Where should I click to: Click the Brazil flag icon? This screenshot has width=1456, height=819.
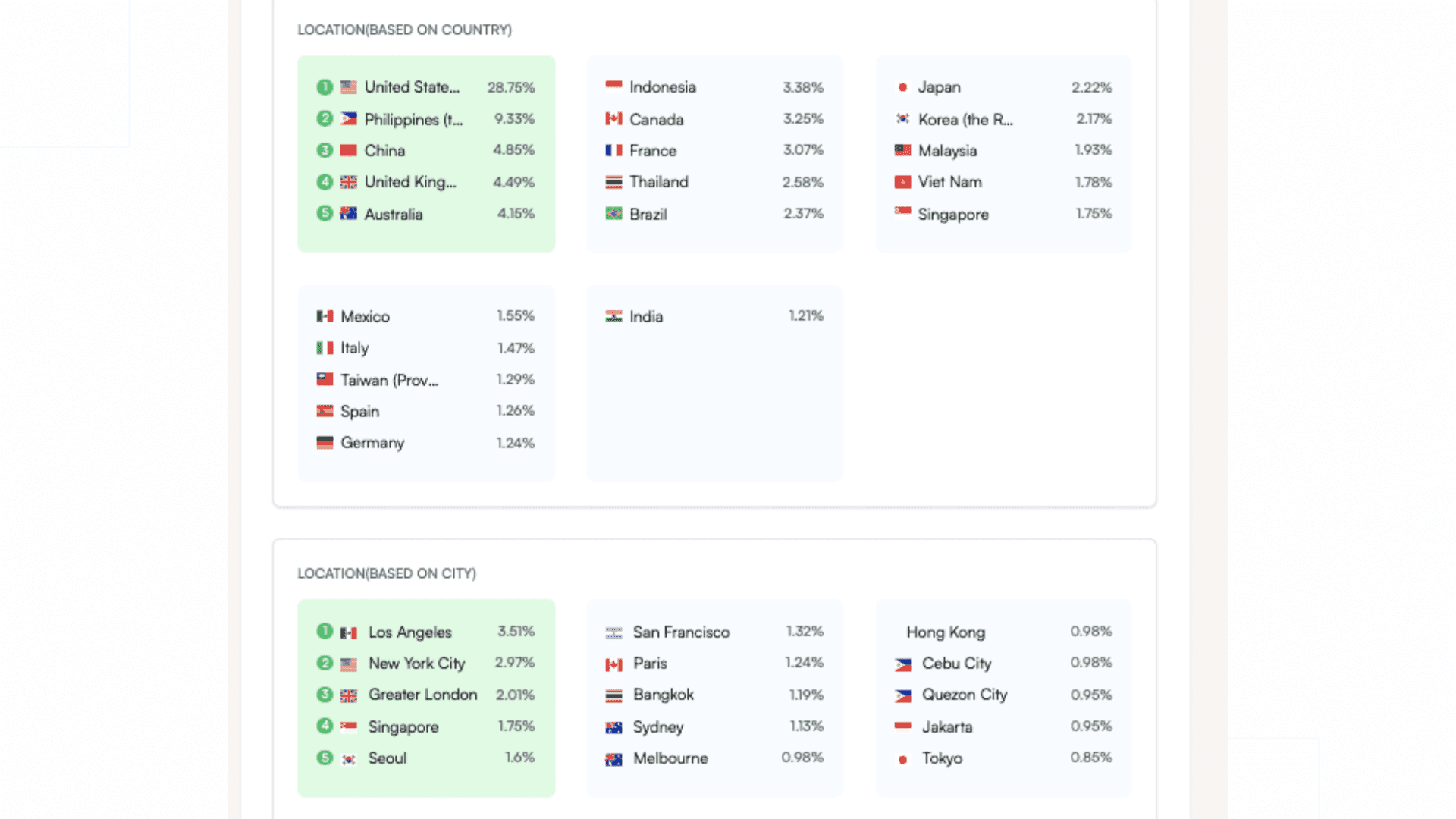[x=613, y=214]
